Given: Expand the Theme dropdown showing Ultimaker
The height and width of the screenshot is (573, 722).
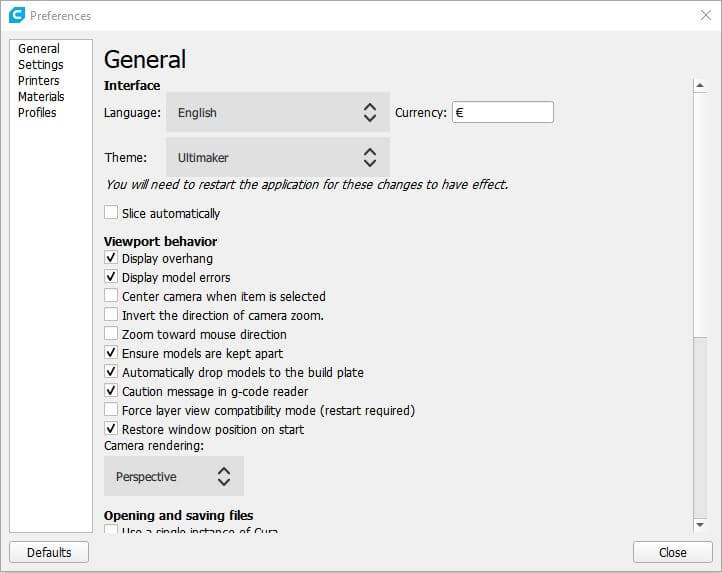Looking at the screenshot, I should coord(277,158).
